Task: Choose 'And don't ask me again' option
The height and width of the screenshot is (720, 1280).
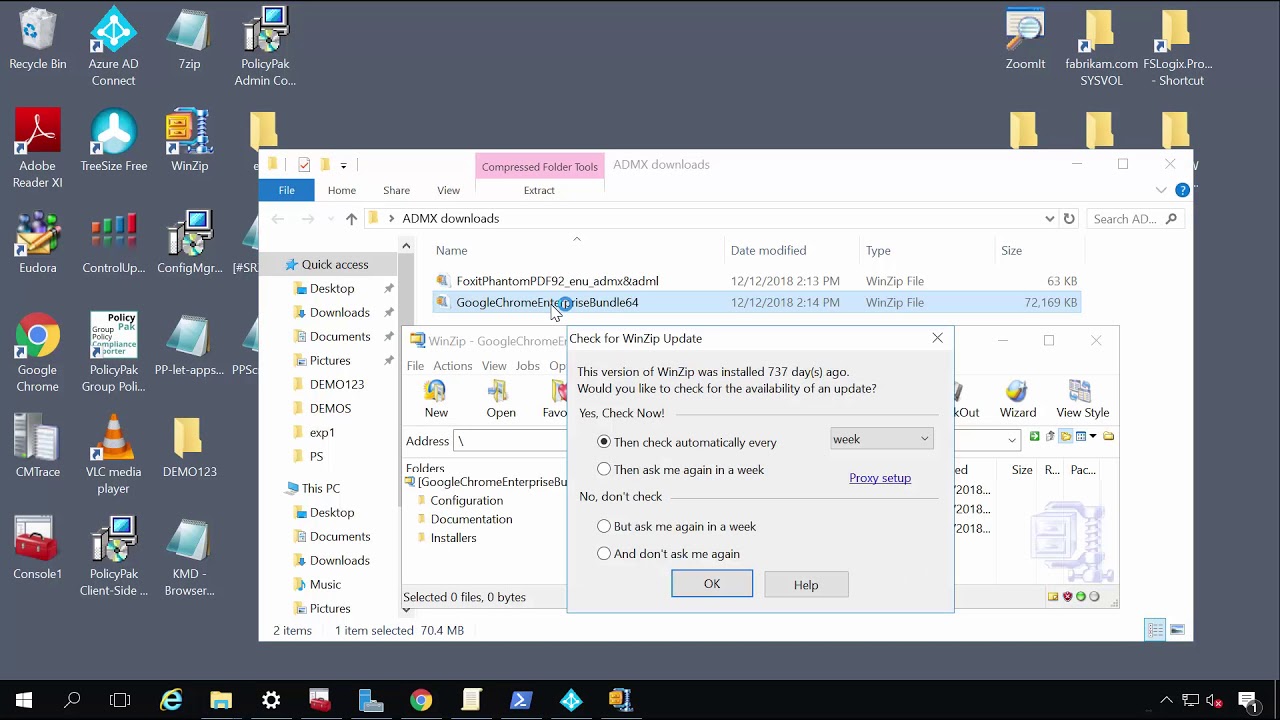Action: click(603, 553)
